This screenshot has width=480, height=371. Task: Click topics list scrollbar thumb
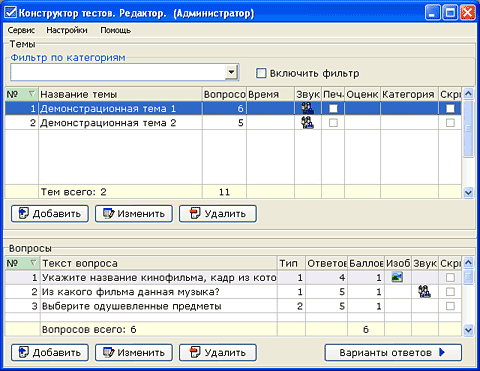468,128
